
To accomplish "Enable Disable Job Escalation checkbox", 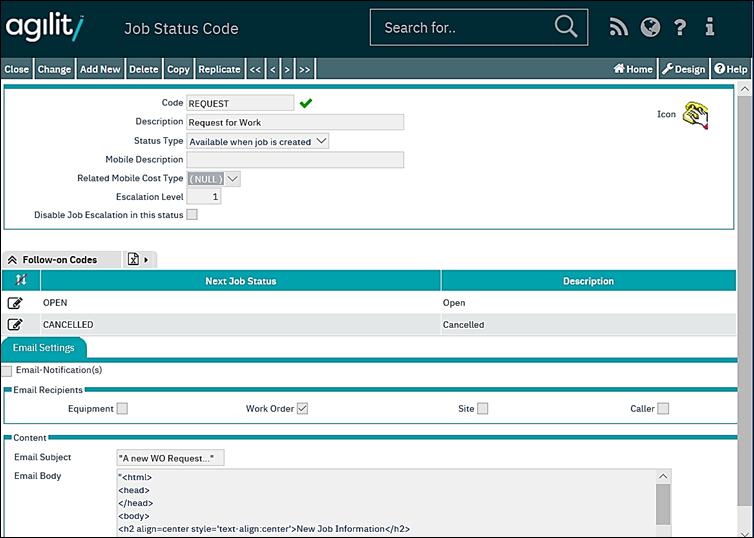I will coord(192,214).
